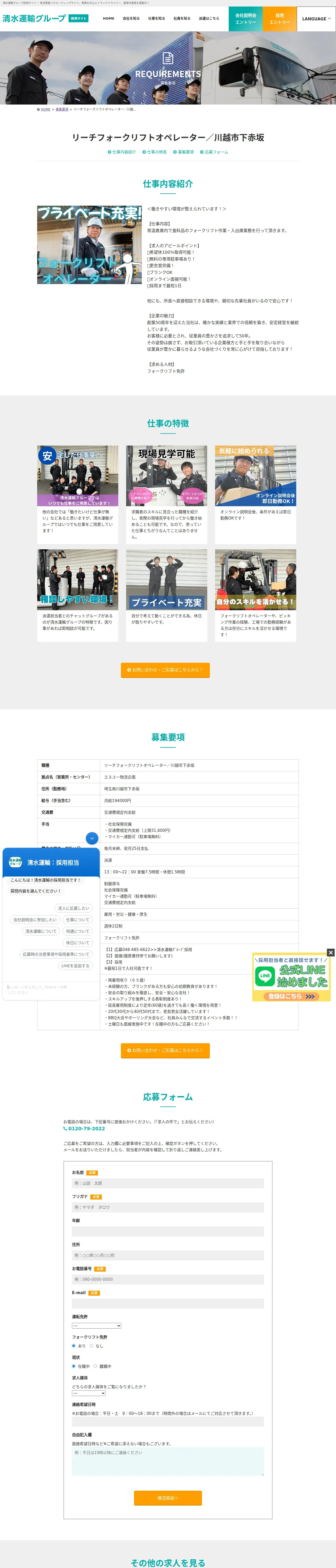This screenshot has height=1568, width=336.
Task: Focus the E-mail input field
Action: (168, 1304)
